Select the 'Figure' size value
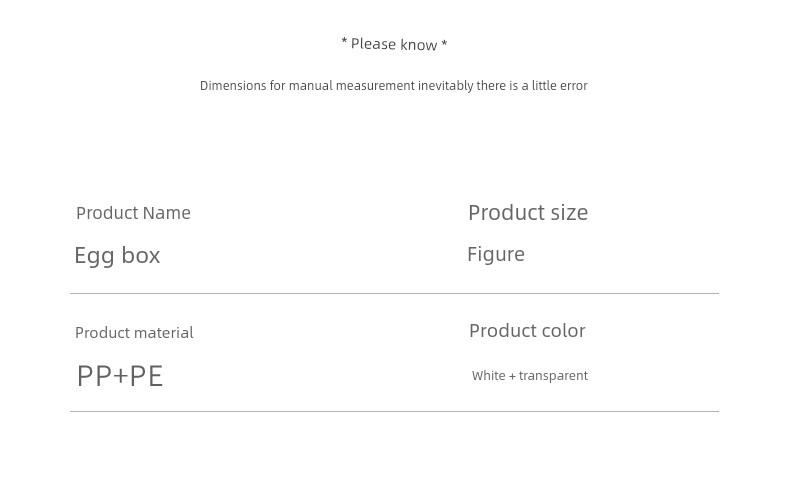This screenshot has height=493, width=790. point(496,254)
